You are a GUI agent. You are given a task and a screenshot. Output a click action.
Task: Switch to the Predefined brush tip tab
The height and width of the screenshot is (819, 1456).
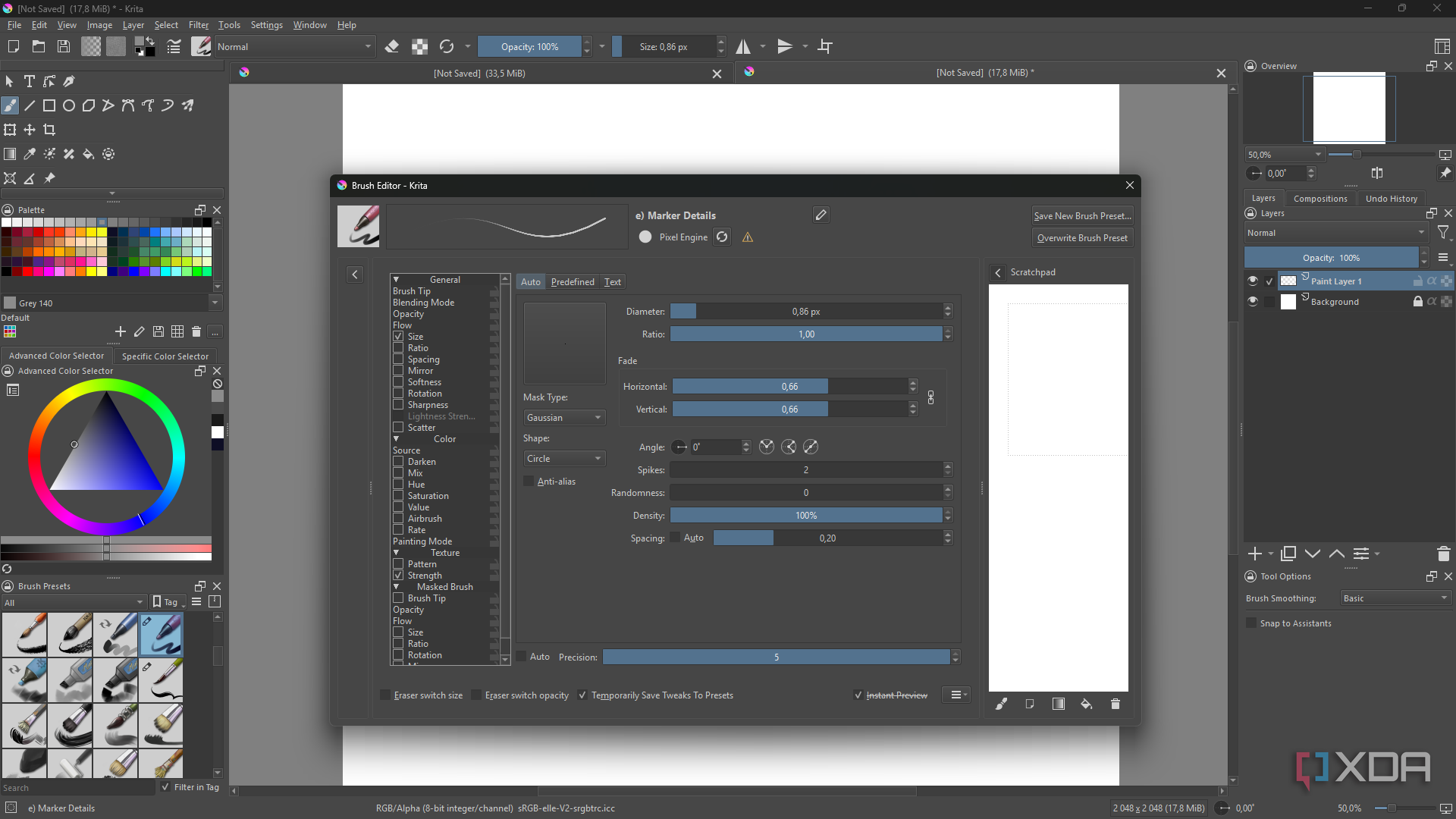tap(573, 282)
